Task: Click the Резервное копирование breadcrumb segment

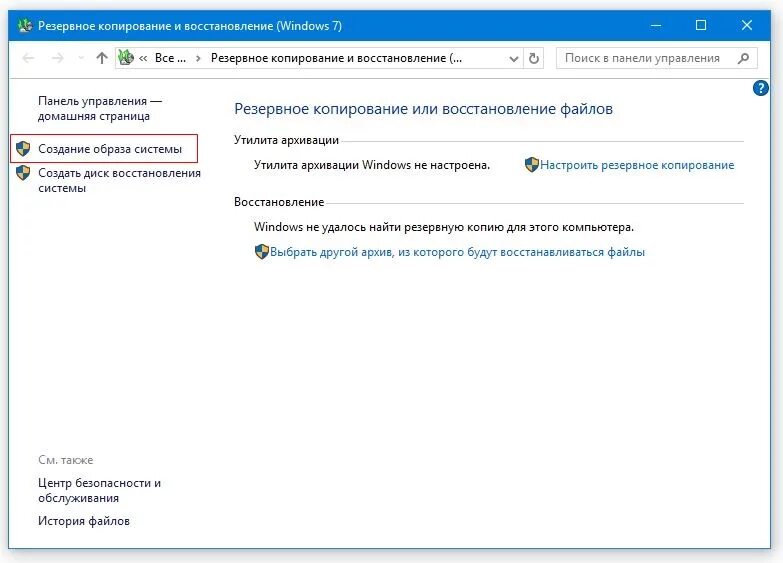Action: point(336,58)
